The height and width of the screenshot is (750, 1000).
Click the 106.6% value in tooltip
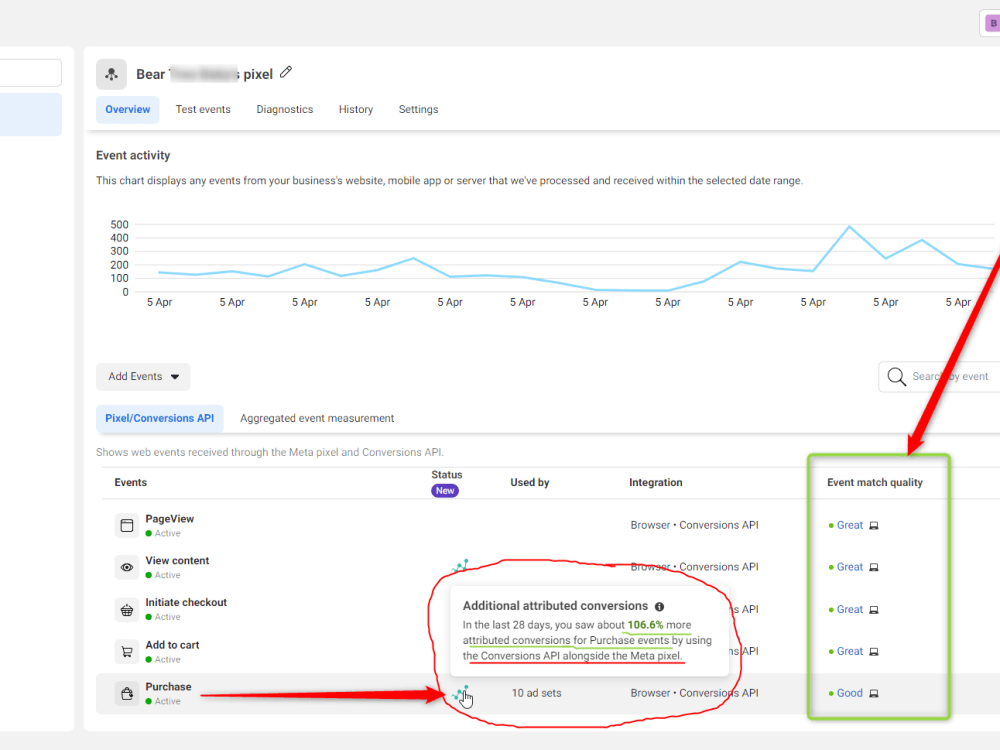[645, 625]
